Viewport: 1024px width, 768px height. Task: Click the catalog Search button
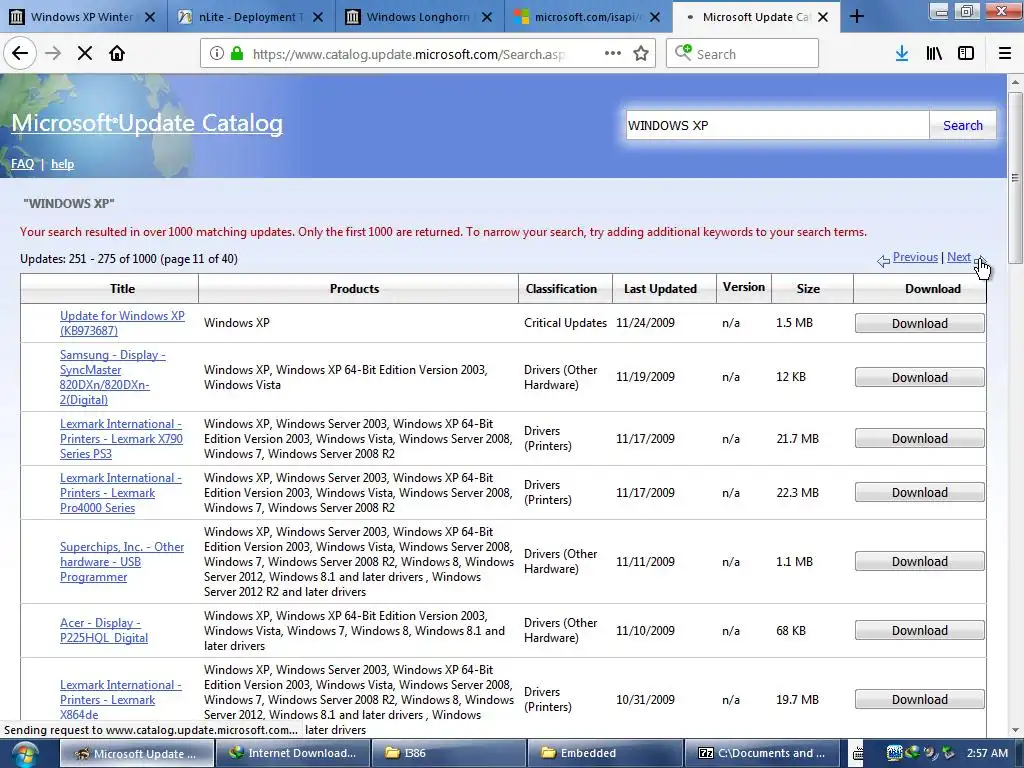pos(963,125)
